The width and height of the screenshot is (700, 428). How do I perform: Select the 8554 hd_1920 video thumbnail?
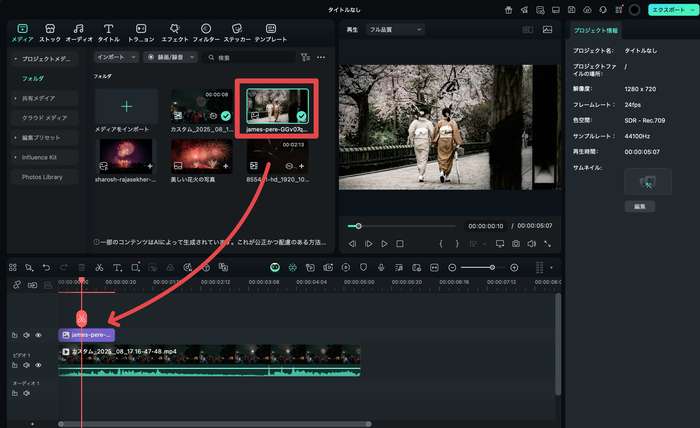tap(277, 156)
